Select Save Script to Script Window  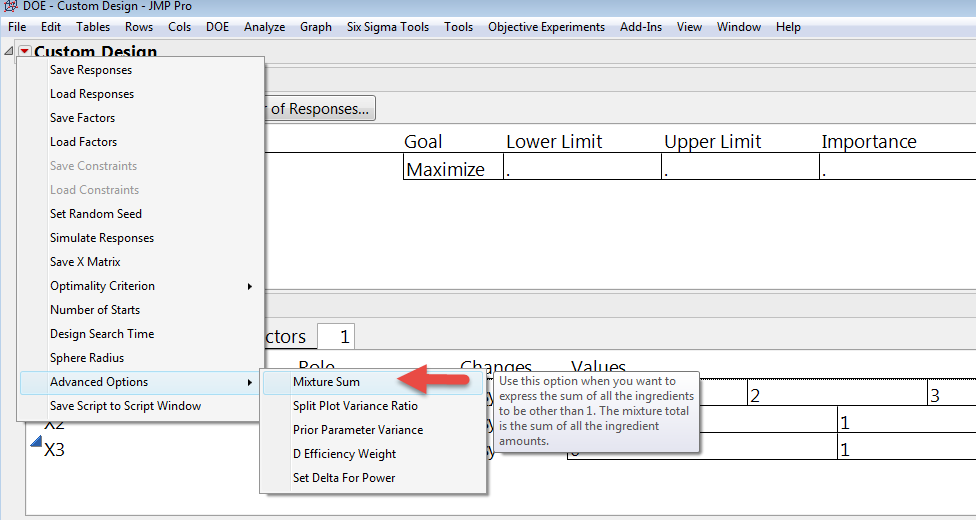(142, 405)
